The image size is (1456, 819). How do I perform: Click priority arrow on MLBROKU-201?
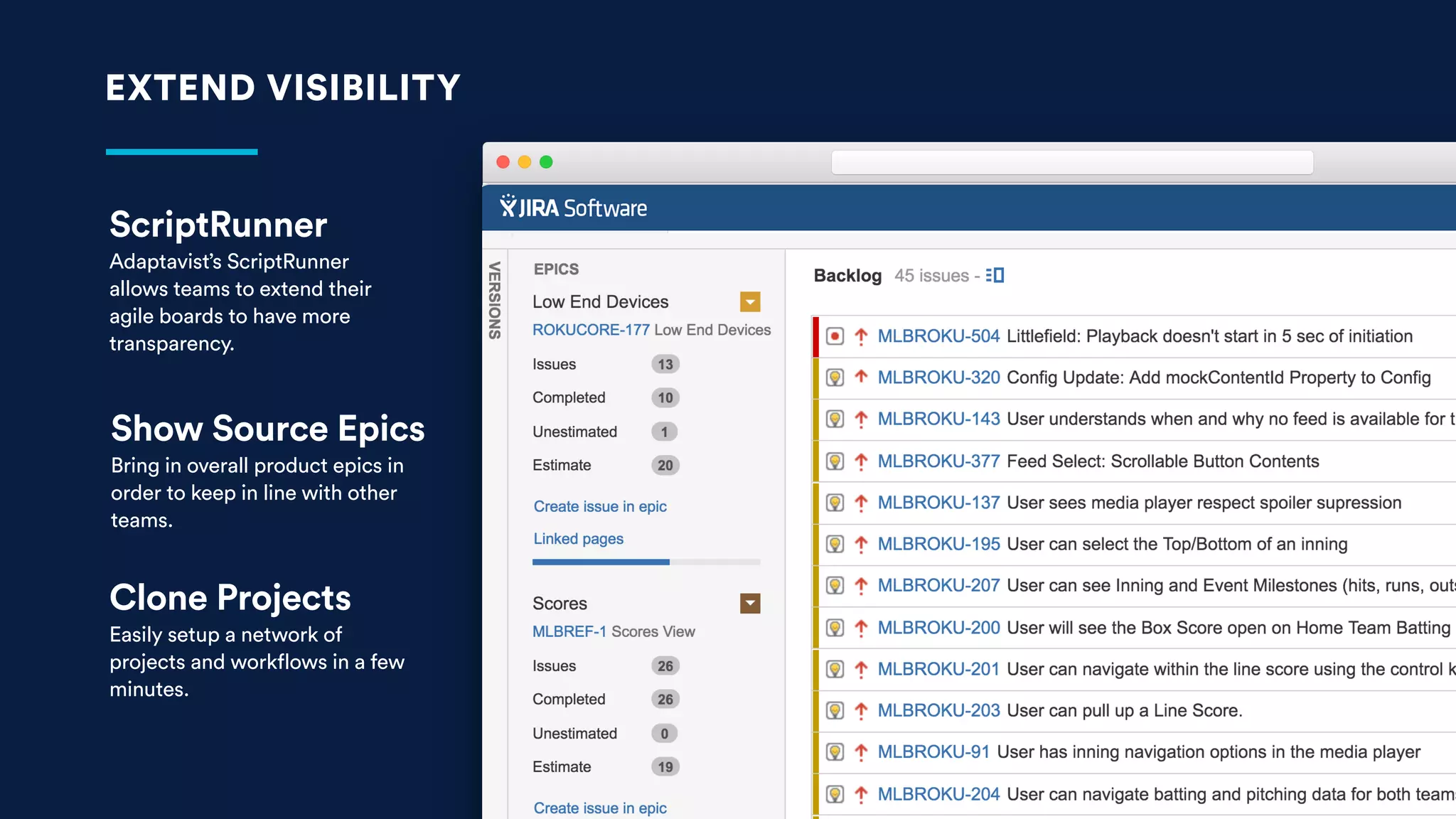click(x=861, y=669)
